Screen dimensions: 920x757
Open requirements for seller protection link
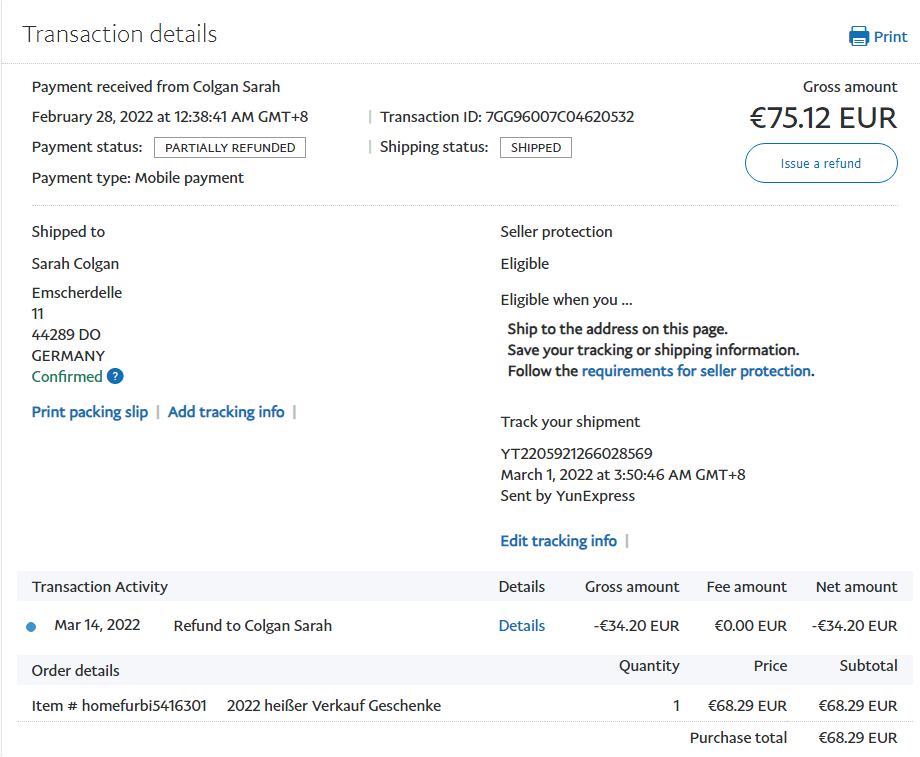coord(696,371)
